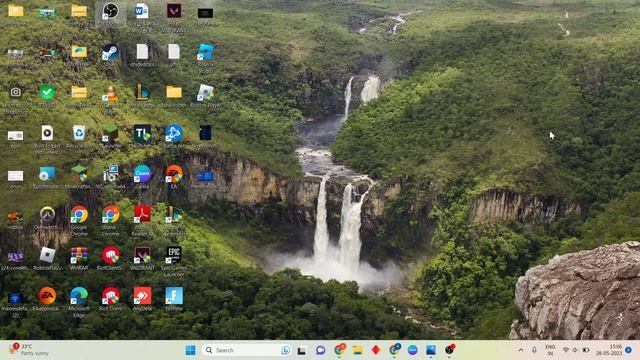Expand the hidden system tray icons chevron

click(521, 350)
